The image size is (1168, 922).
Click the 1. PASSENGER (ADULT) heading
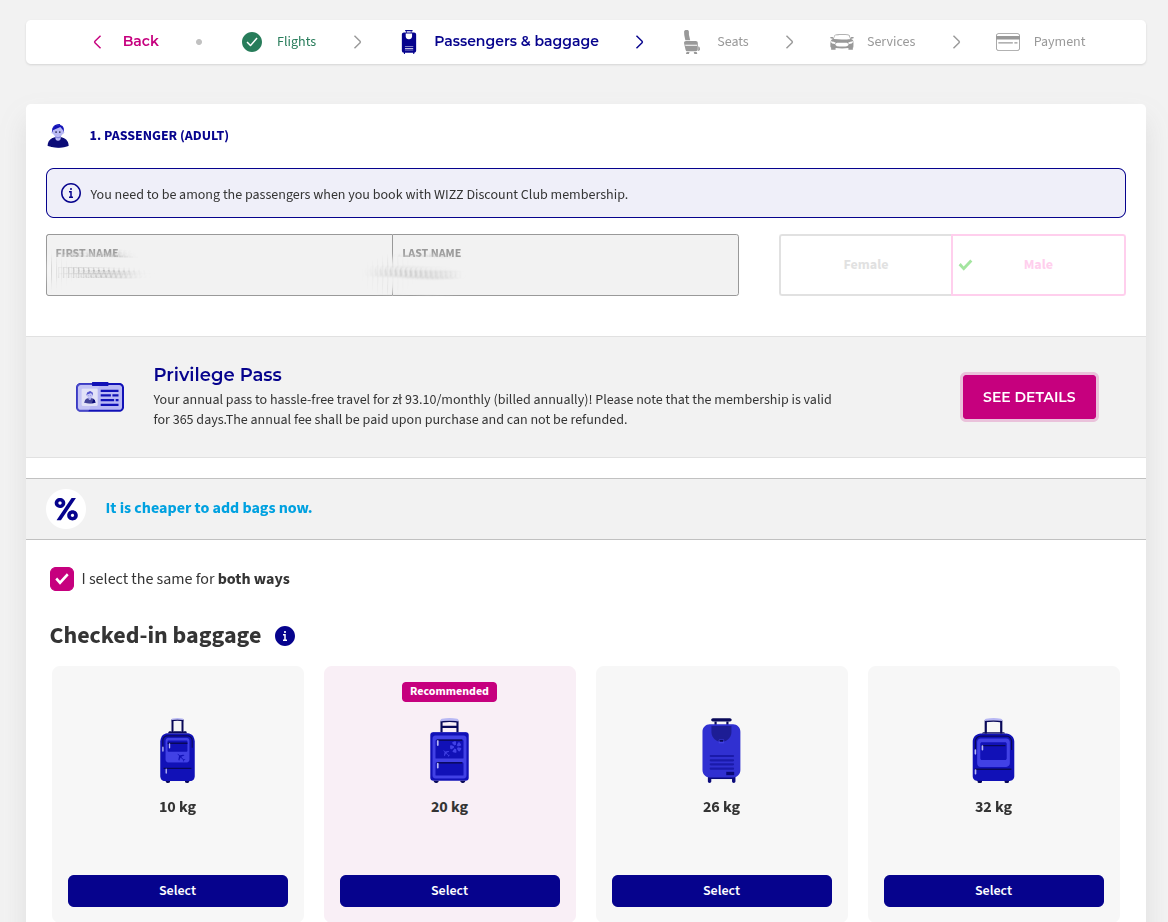(x=159, y=136)
